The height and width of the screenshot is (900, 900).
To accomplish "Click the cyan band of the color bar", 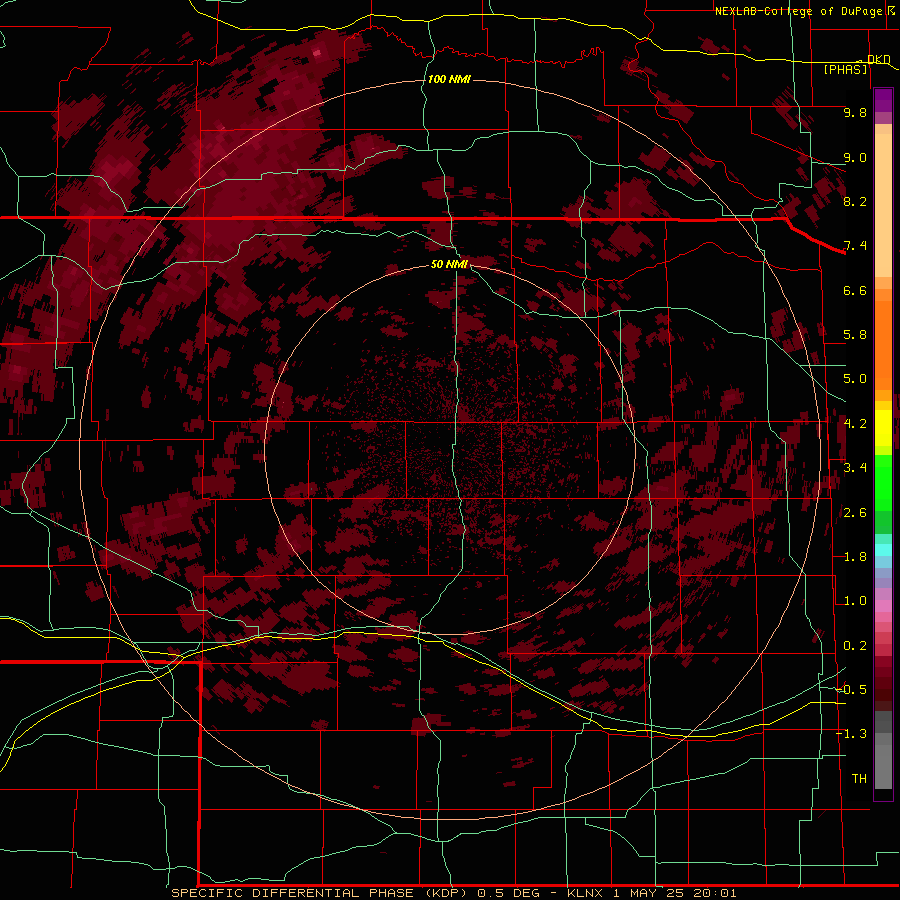I will (883, 550).
